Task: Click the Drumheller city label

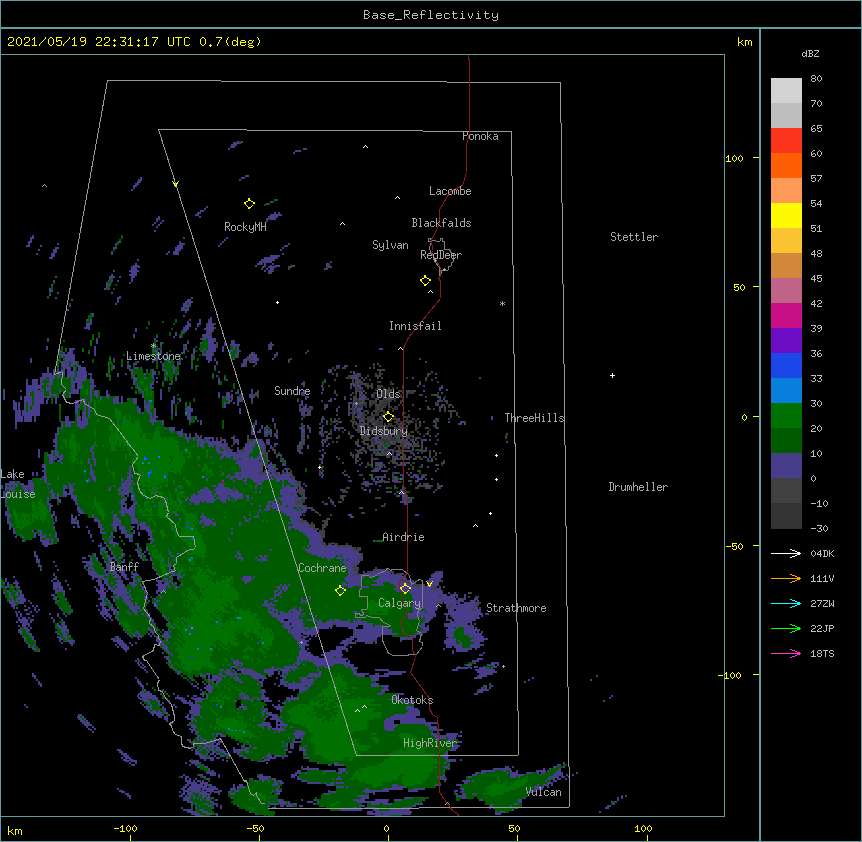Action: (x=638, y=487)
